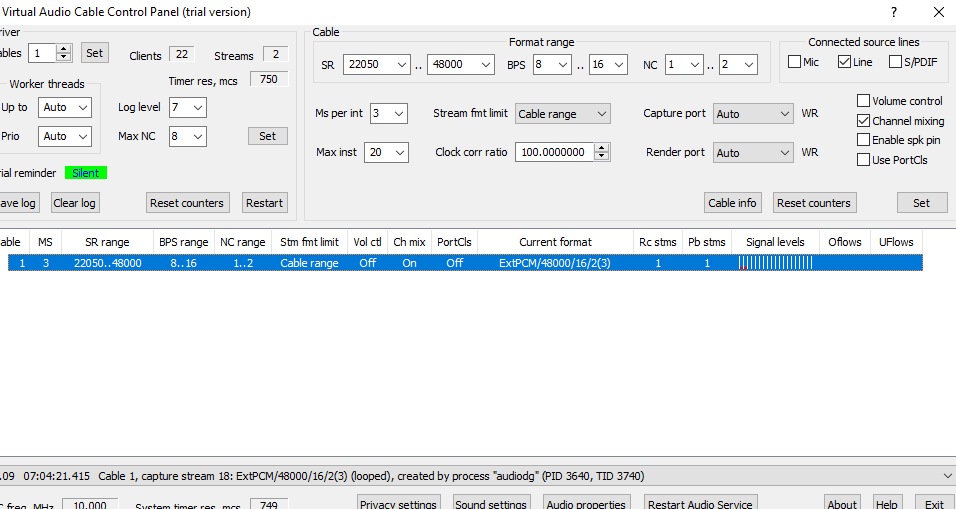
Task: Click the driver settings Set button
Action: pos(268,136)
